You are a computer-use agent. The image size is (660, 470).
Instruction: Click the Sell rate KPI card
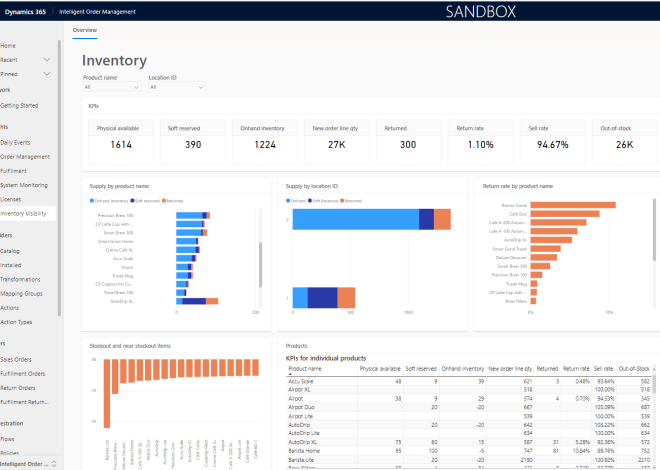(x=553, y=142)
